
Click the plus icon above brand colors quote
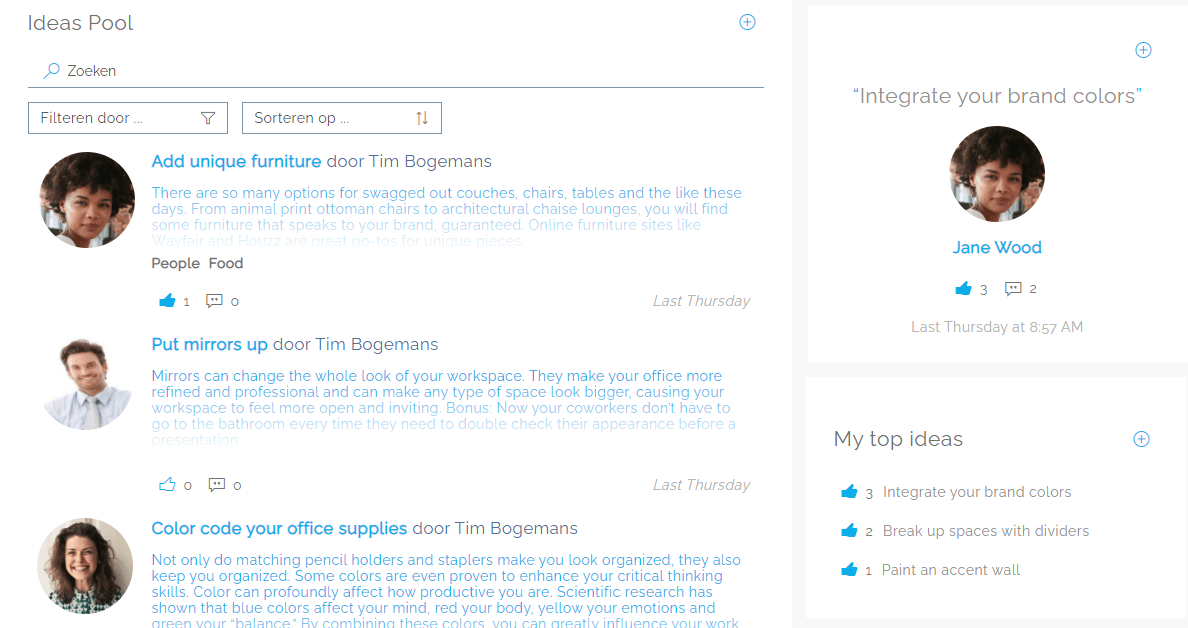(x=1144, y=50)
